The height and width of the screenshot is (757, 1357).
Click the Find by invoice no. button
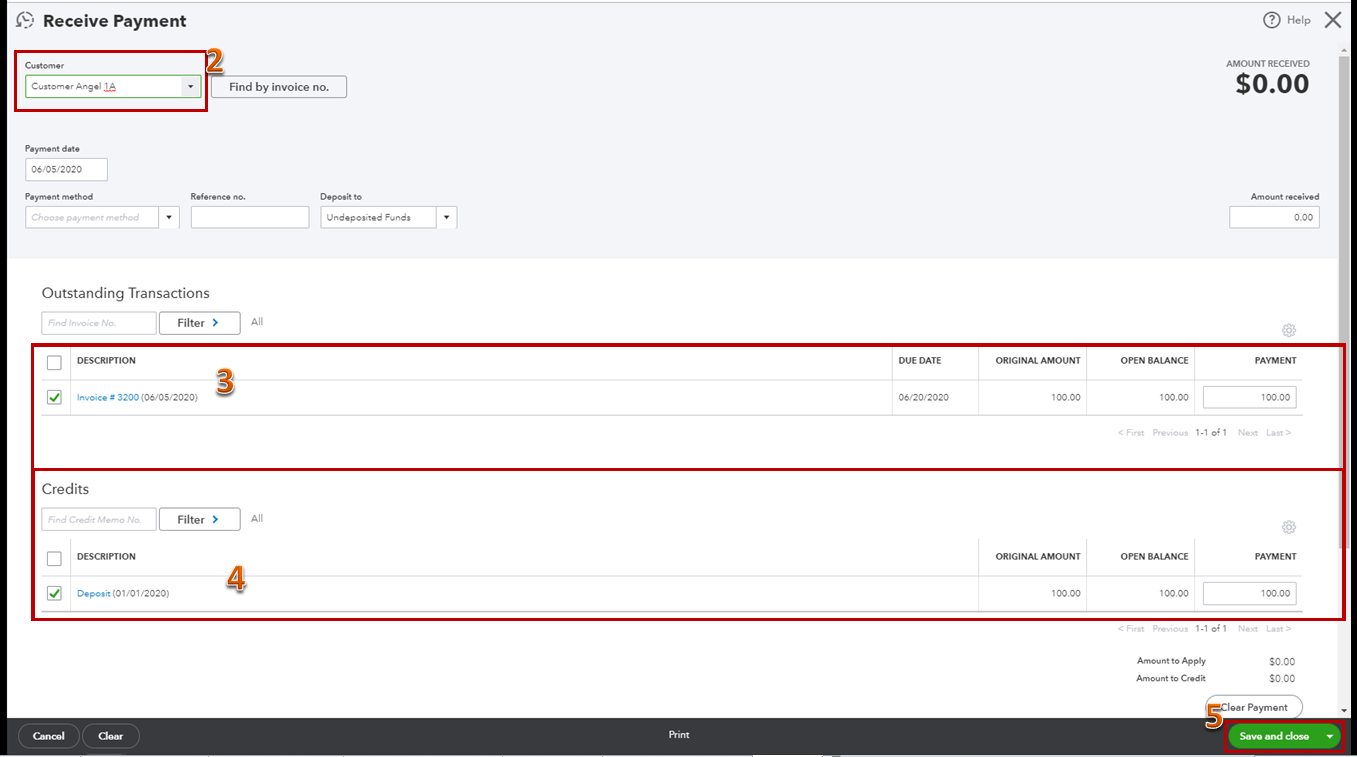coord(278,86)
